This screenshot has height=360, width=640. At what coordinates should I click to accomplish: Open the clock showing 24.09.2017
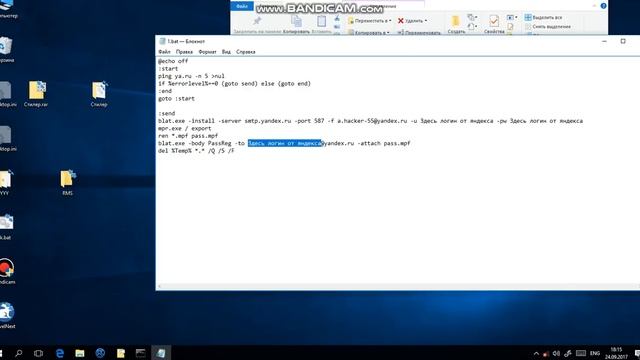[x=616, y=353]
